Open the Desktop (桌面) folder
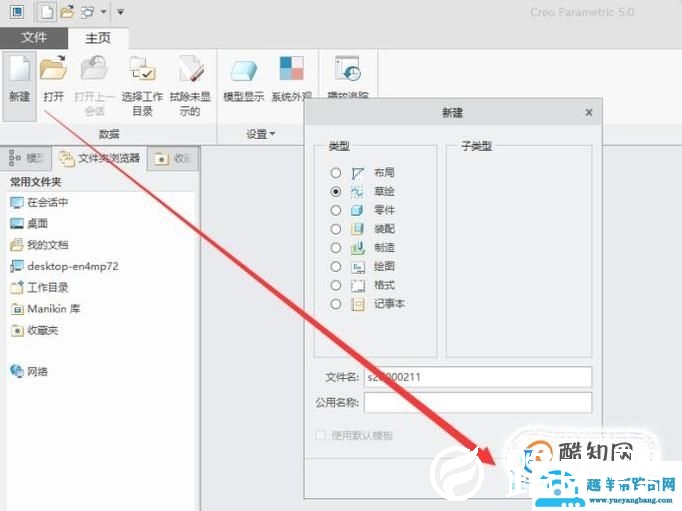Image resolution: width=682 pixels, height=511 pixels. (x=29, y=224)
